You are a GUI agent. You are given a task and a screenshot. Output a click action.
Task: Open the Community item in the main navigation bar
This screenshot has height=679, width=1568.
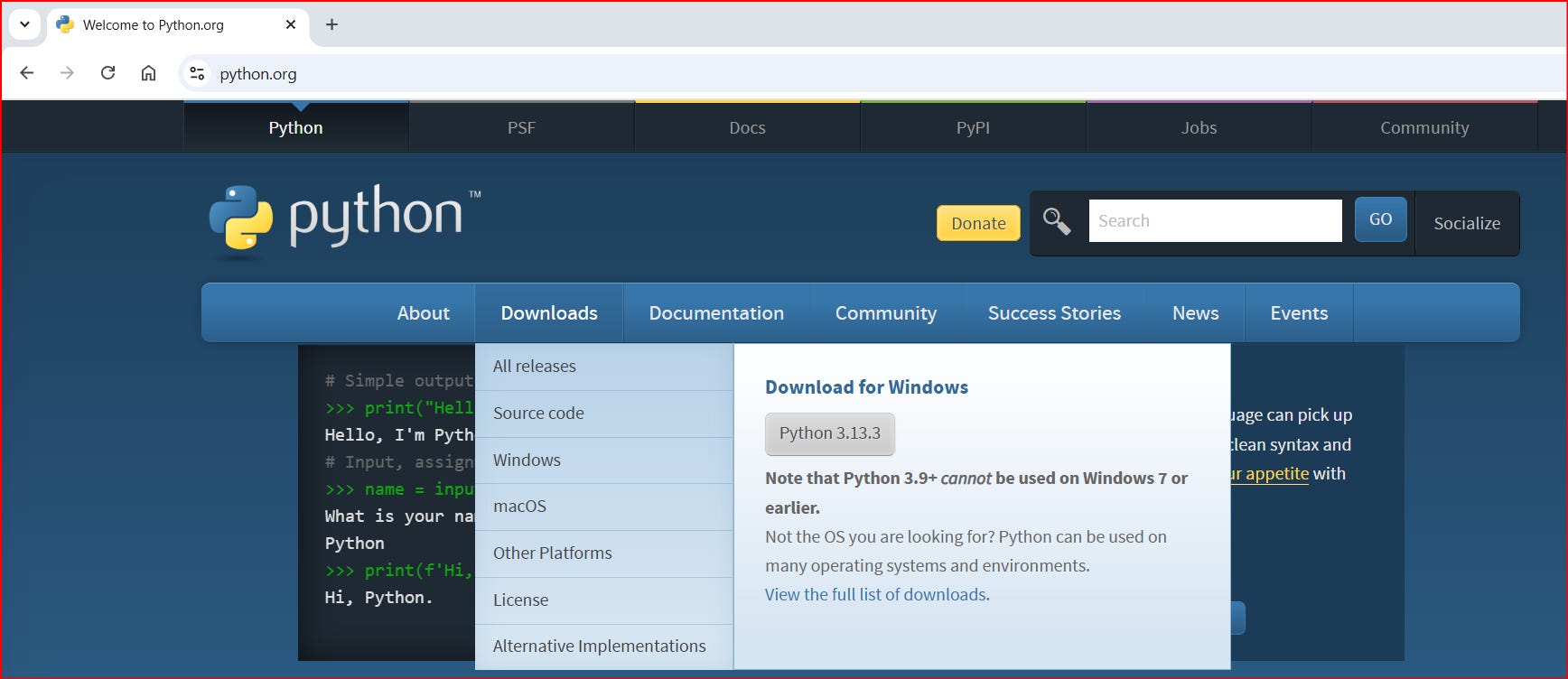pyautogui.click(x=885, y=312)
